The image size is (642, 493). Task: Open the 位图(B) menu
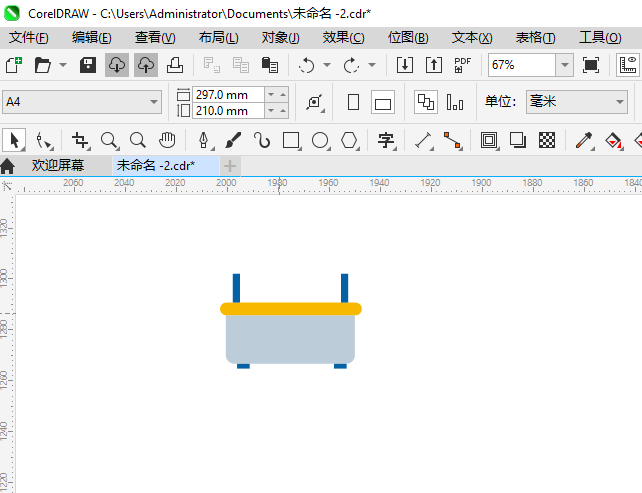click(x=408, y=38)
